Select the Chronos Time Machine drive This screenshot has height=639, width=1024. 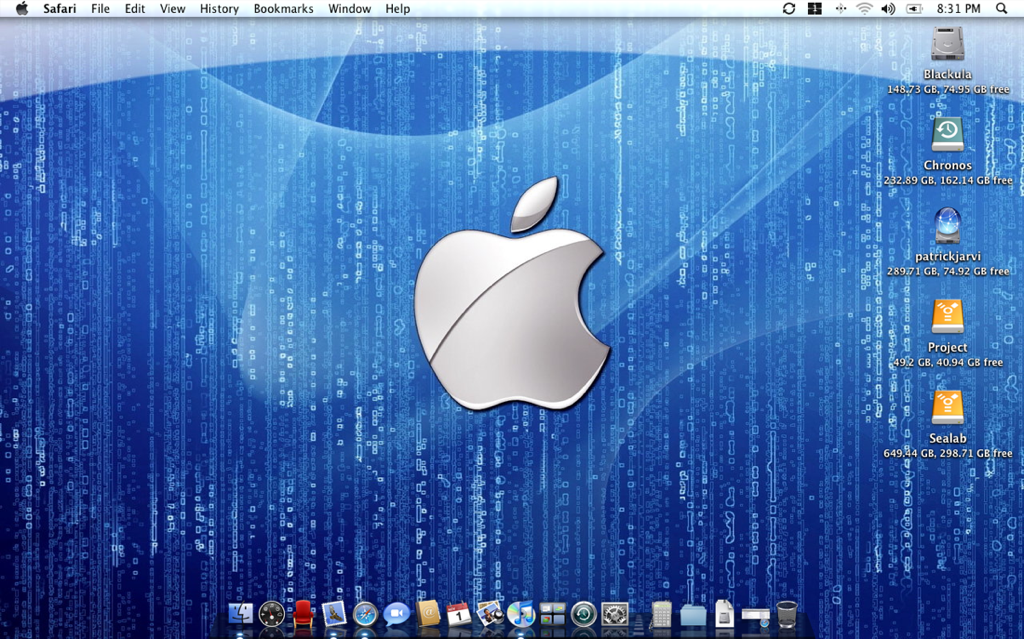(x=947, y=135)
